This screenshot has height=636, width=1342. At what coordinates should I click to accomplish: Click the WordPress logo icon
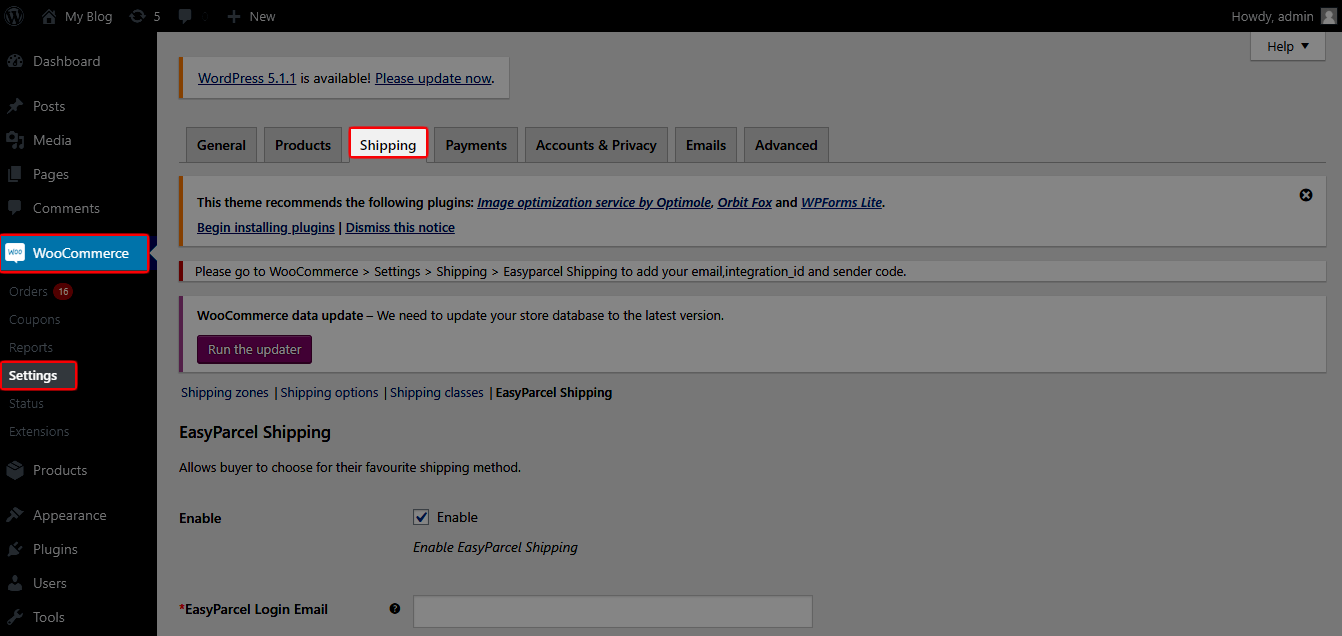[x=15, y=16]
